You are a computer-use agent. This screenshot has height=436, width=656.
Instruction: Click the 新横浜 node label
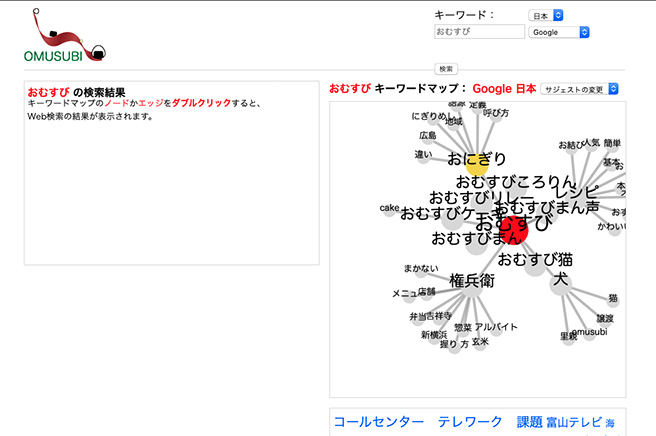click(434, 335)
